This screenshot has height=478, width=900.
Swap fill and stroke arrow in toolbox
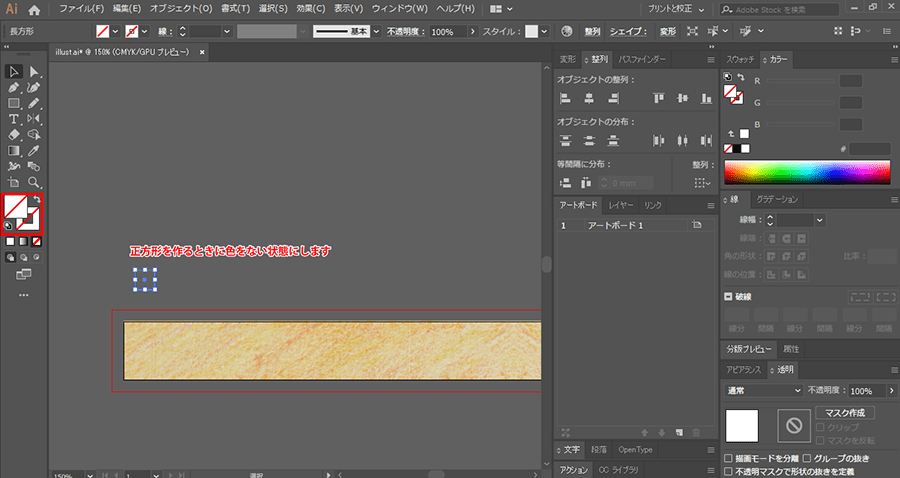pyautogui.click(x=37, y=199)
